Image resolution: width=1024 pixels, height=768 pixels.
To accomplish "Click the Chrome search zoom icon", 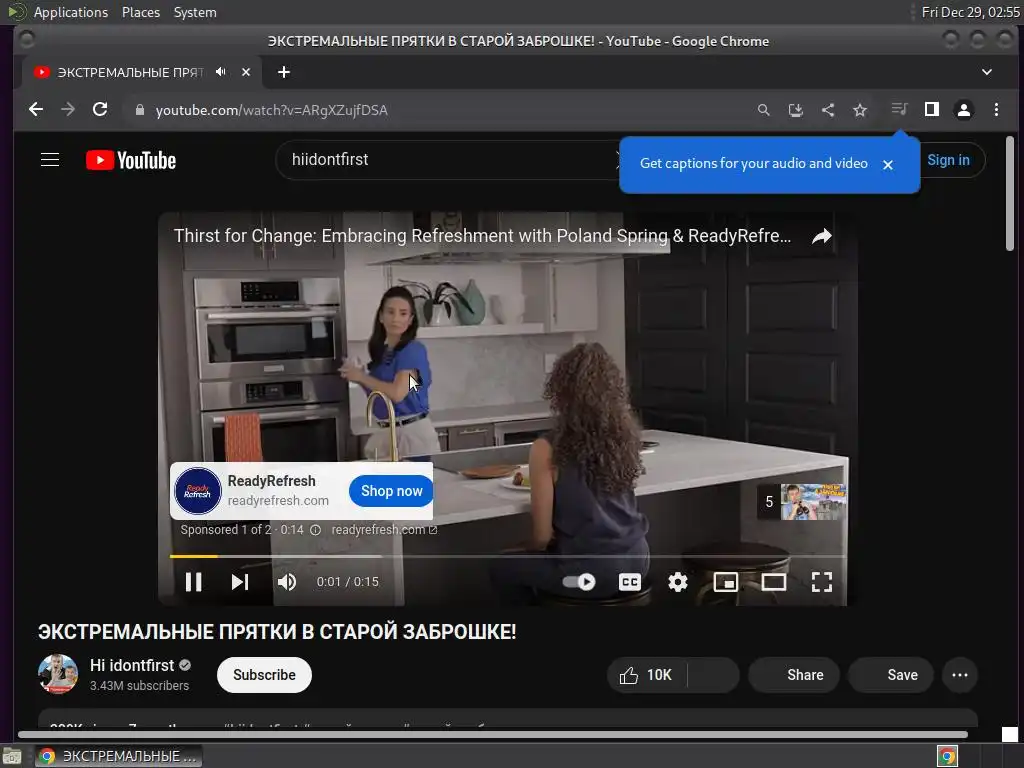I will tap(763, 110).
